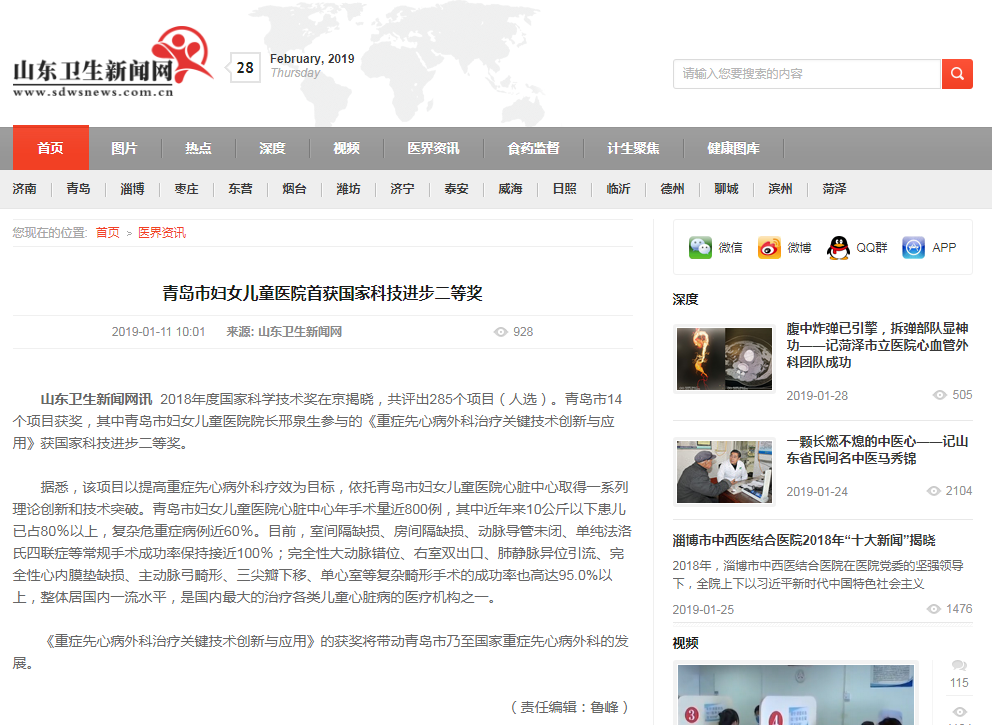Open the 腹中炸弹已引擎 article thumbnail

pyautogui.click(x=724, y=360)
